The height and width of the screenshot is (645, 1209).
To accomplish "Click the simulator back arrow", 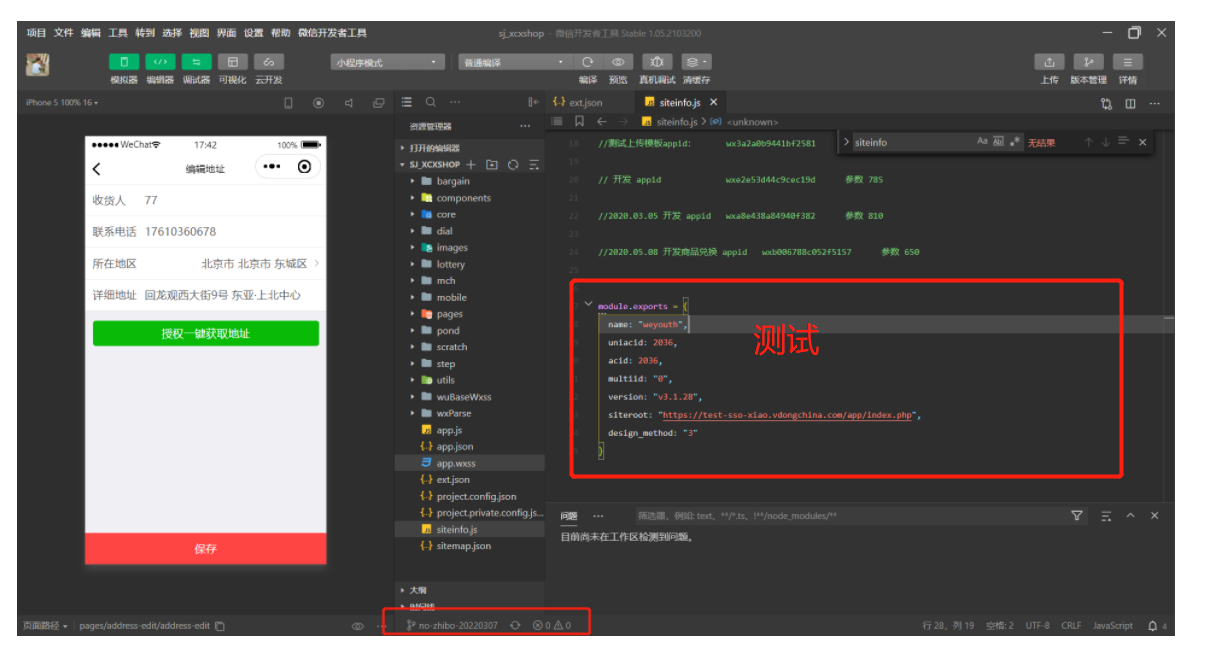I will (x=97, y=169).
